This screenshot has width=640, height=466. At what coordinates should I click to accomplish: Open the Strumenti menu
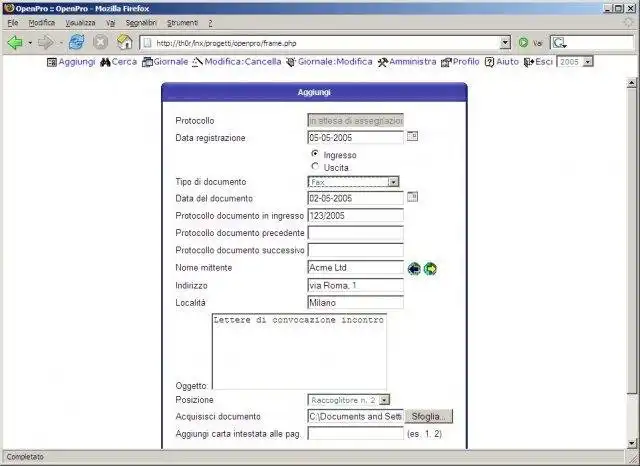pyautogui.click(x=182, y=23)
